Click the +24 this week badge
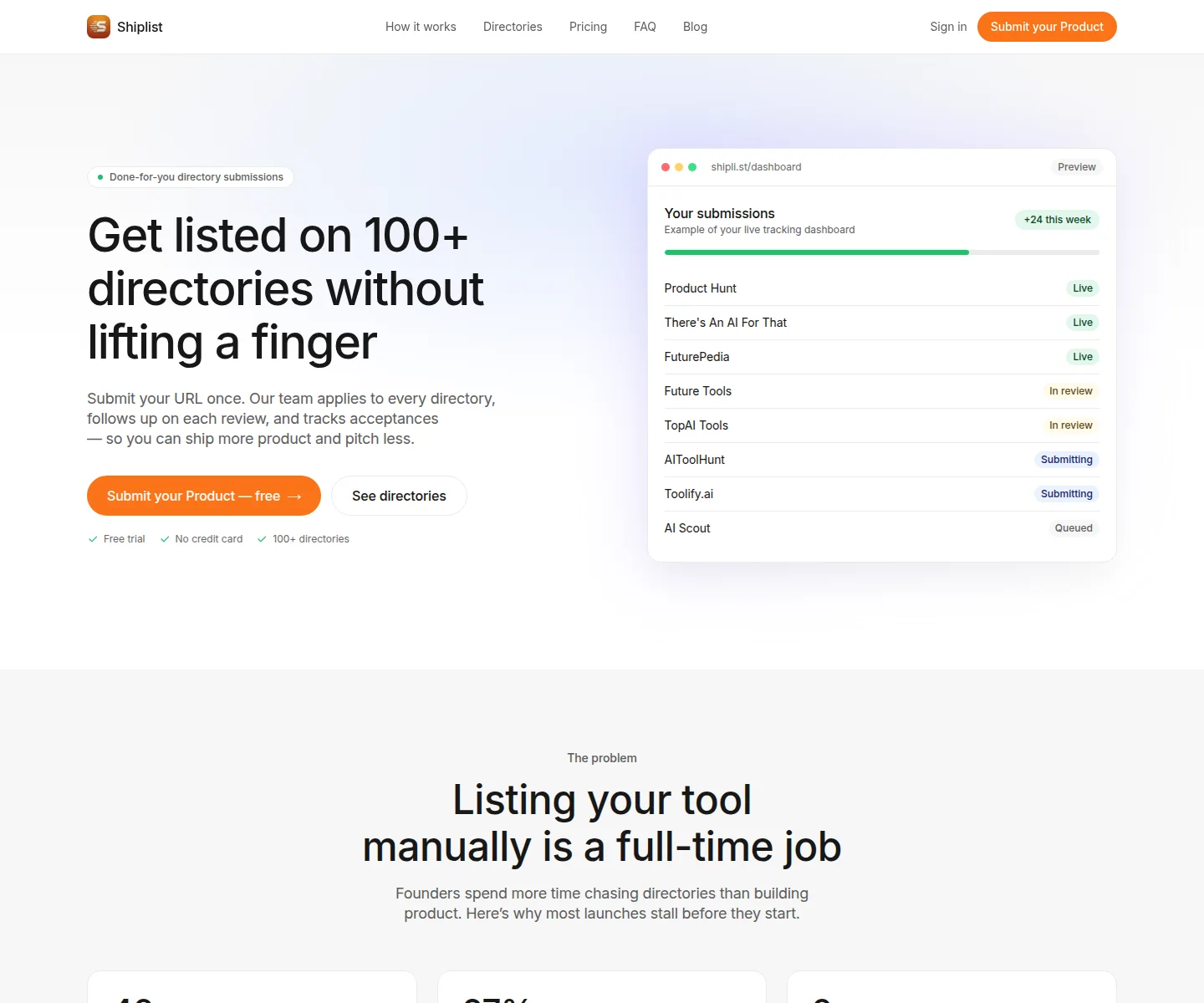 tap(1057, 220)
